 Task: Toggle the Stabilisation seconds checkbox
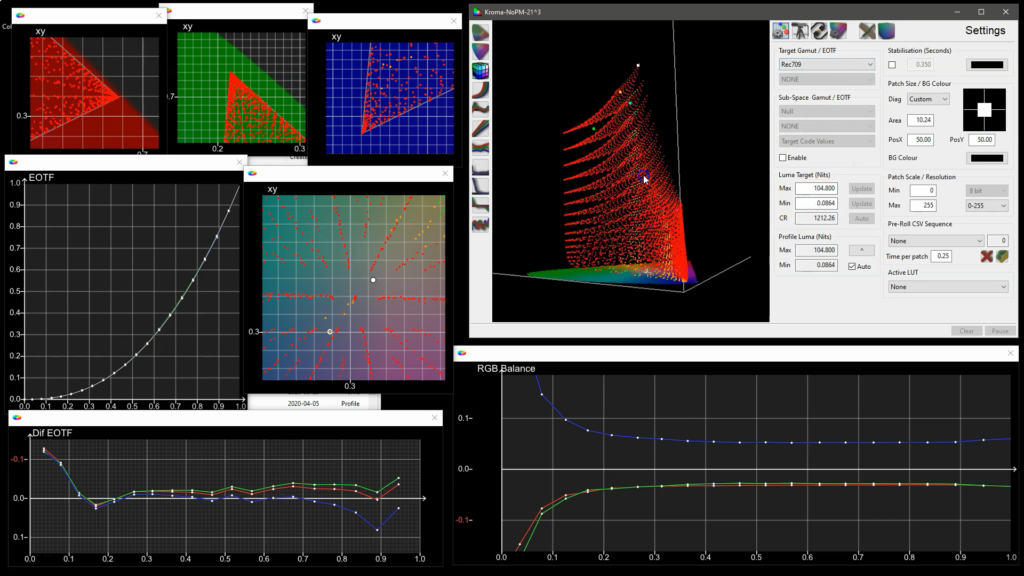tap(892, 65)
